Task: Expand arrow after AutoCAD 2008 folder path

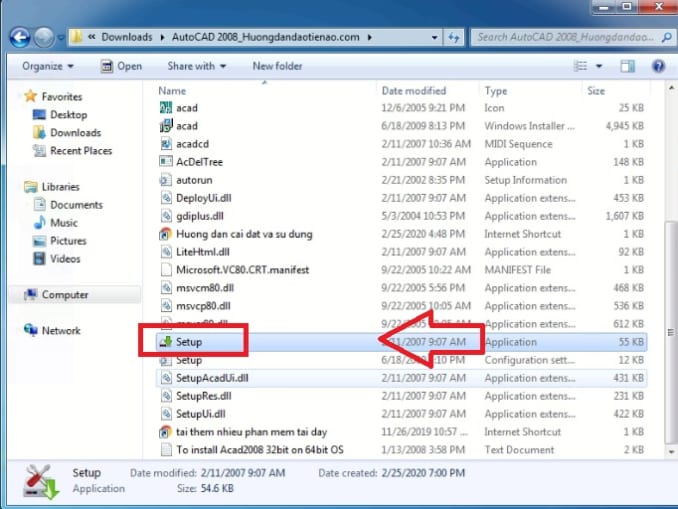Action: 370,37
